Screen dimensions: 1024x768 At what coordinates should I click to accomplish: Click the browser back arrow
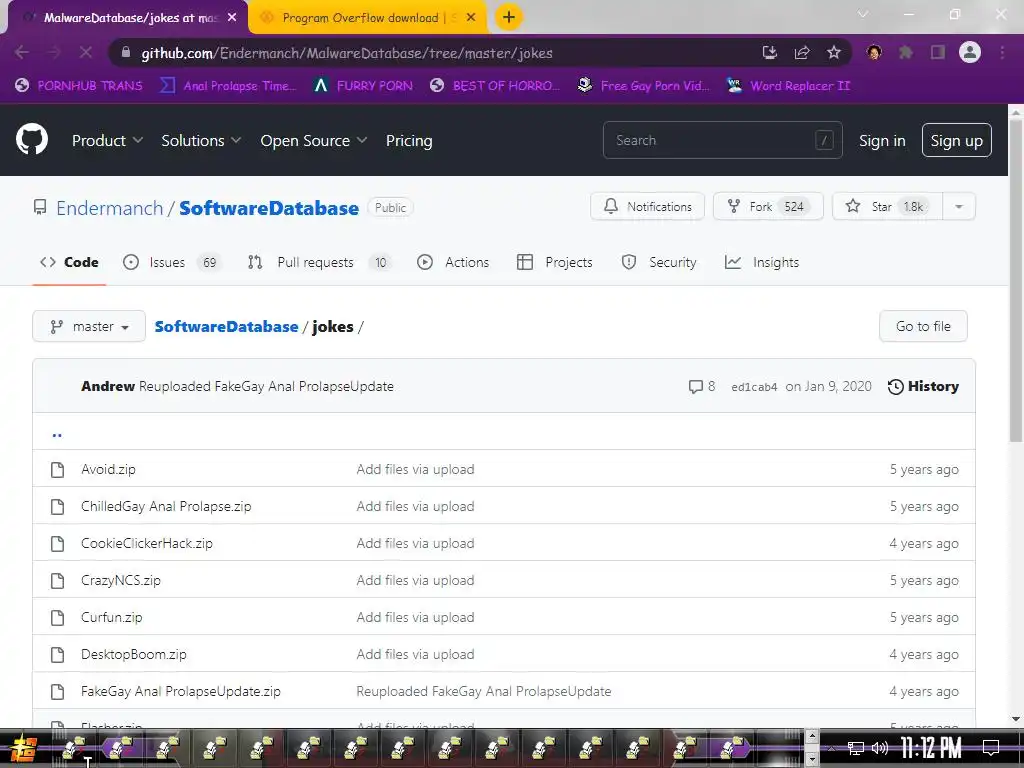pyautogui.click(x=22, y=52)
